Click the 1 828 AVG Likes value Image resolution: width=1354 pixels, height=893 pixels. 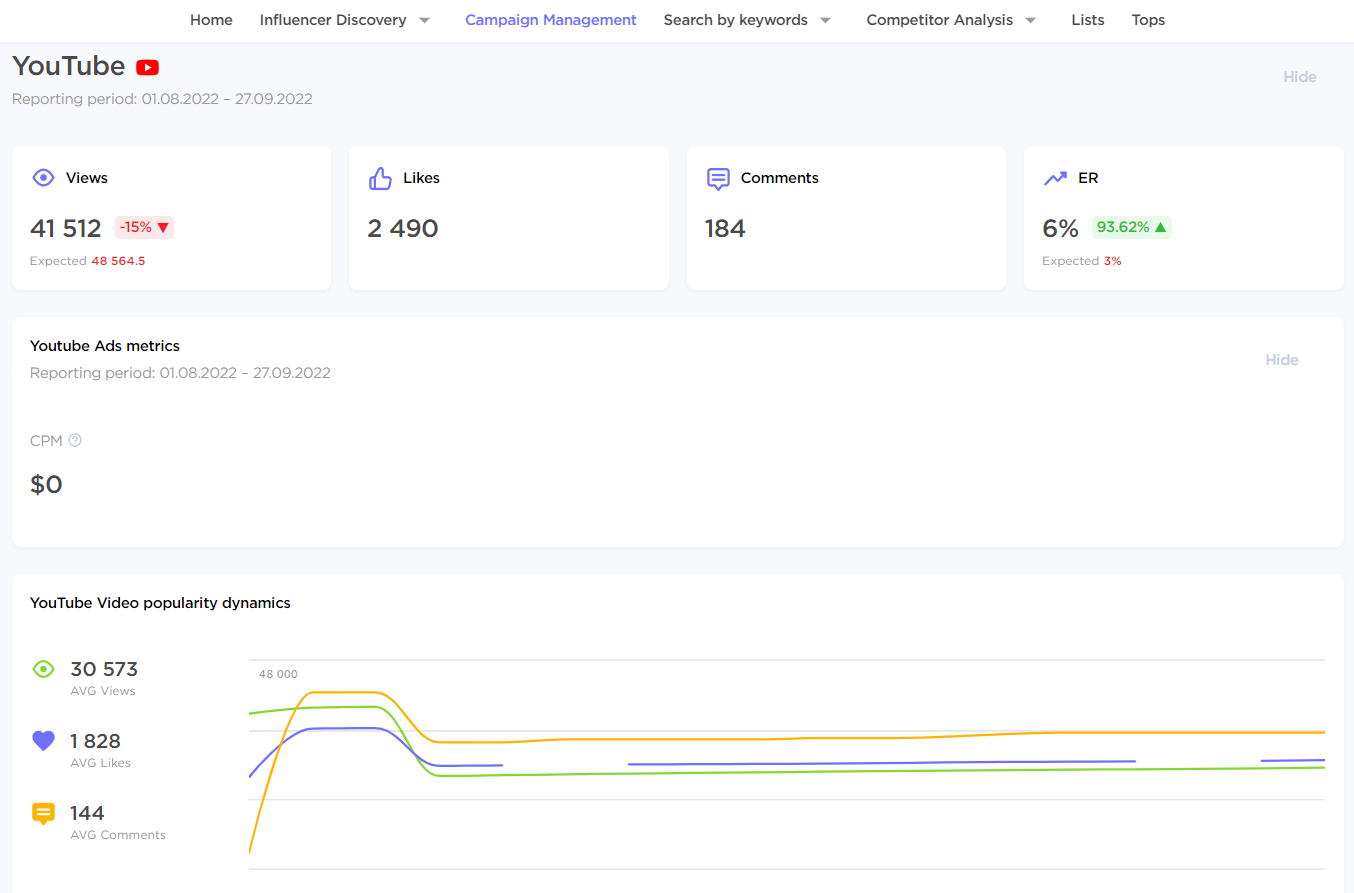click(x=95, y=741)
